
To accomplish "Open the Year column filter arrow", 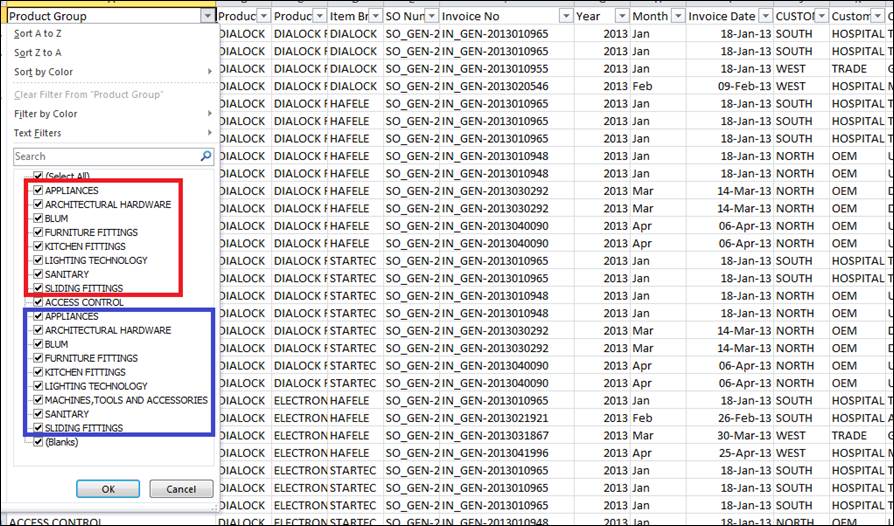I will click(622, 16).
